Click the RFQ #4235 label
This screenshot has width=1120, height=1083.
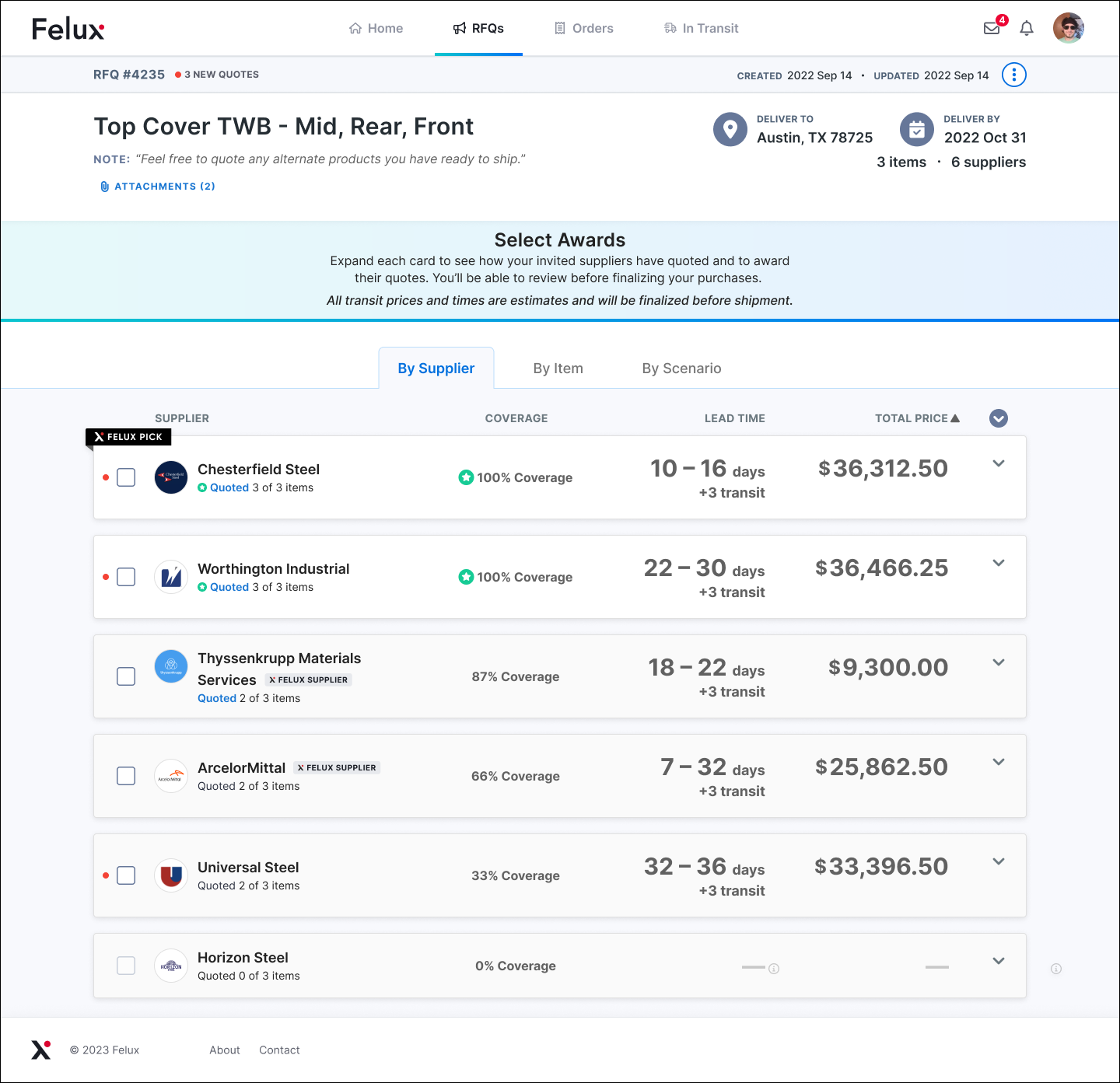[x=129, y=75]
